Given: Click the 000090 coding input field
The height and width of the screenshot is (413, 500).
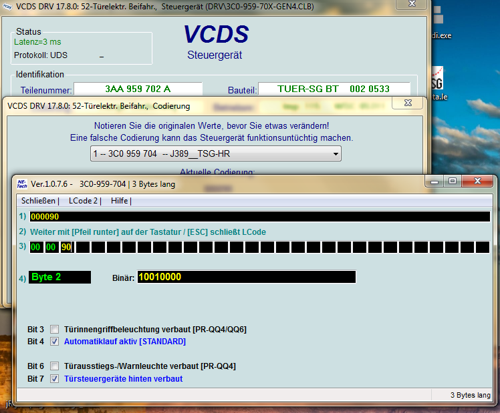Looking at the screenshot, I should click(260, 217).
